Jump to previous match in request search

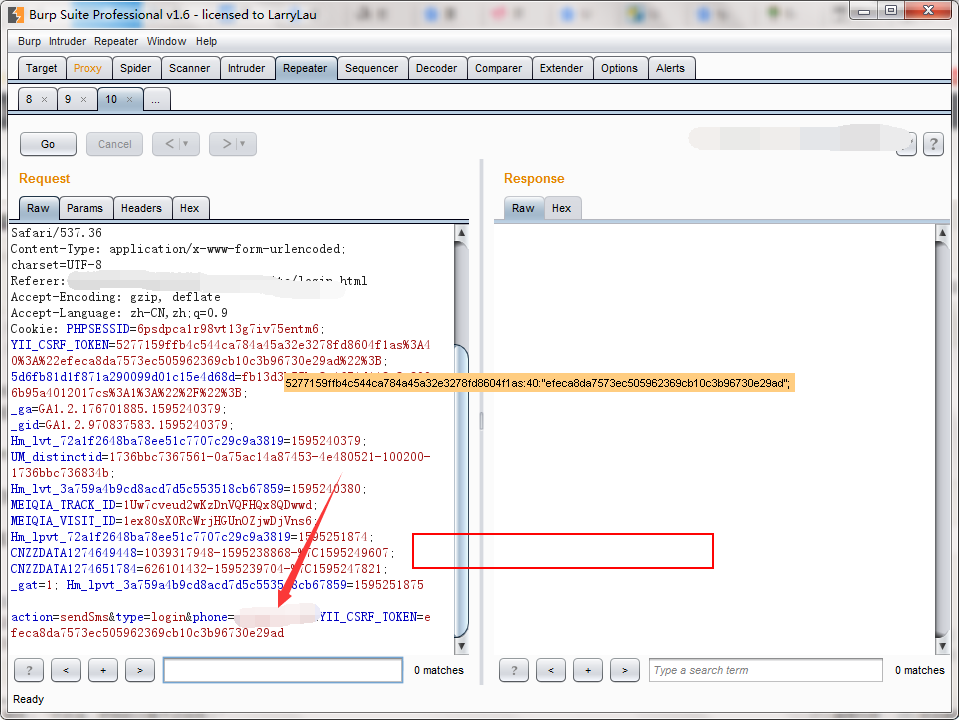click(66, 670)
